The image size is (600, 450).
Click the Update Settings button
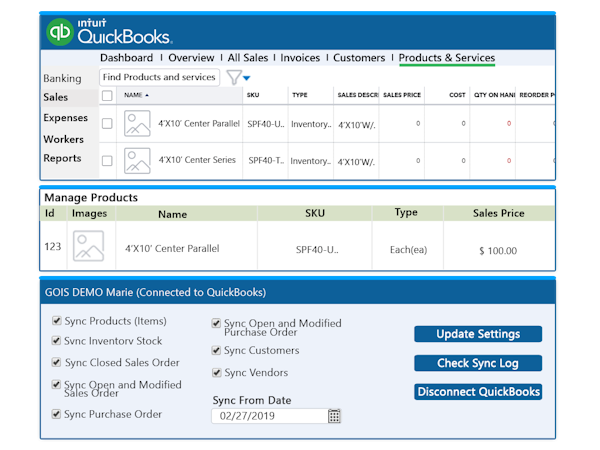click(x=478, y=334)
